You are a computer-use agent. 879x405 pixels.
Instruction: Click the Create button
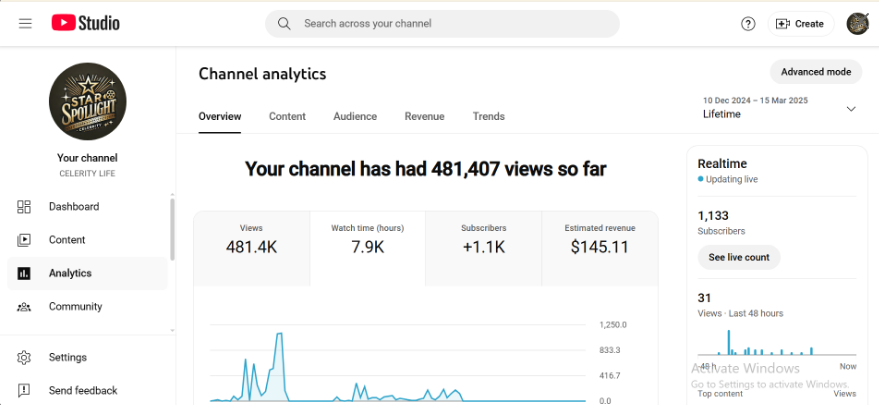click(x=801, y=24)
